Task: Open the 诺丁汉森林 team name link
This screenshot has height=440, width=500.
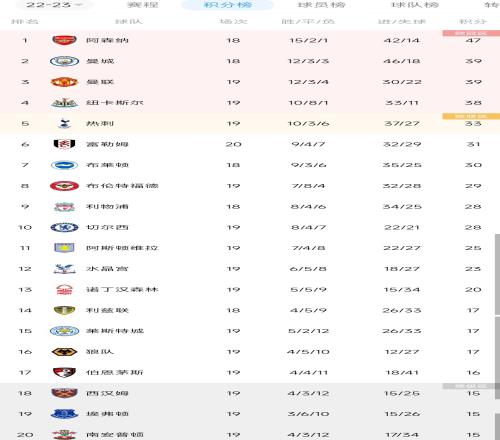Action: coord(122,290)
